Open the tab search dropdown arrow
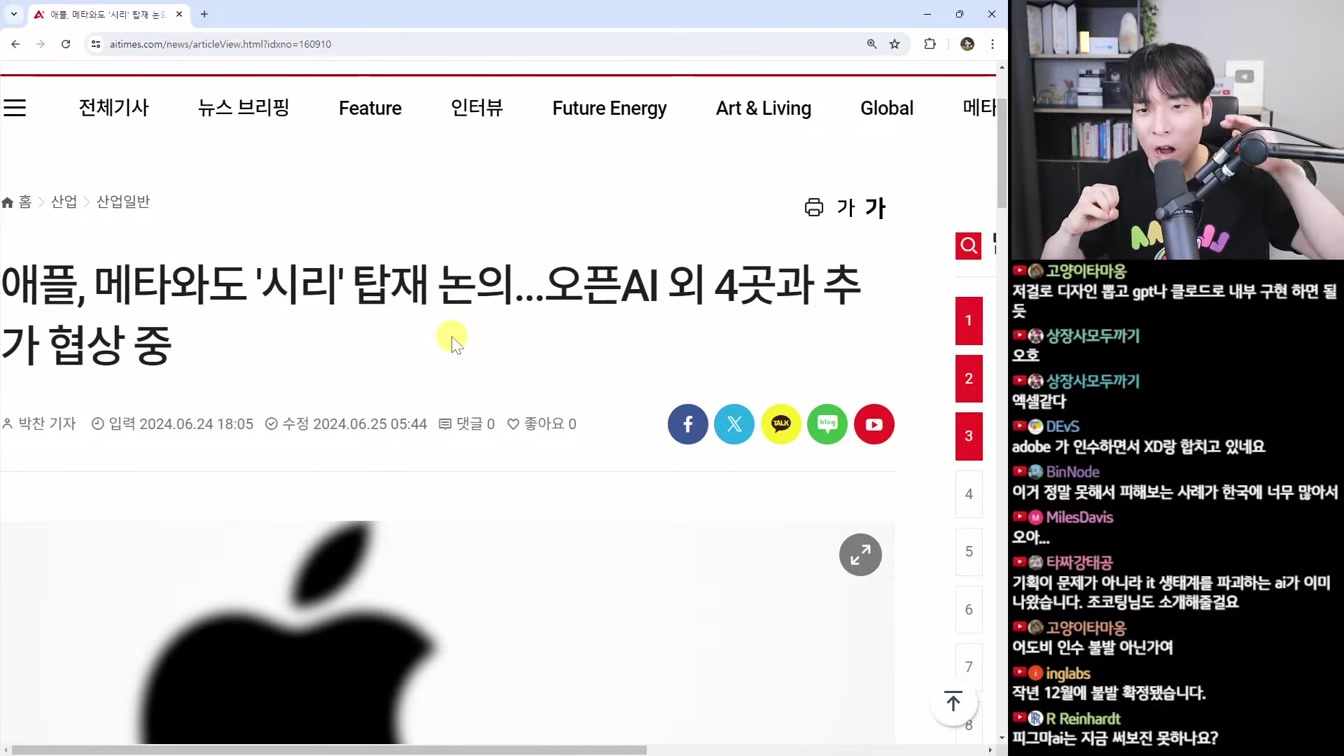This screenshot has width=1344, height=756. [13, 14]
